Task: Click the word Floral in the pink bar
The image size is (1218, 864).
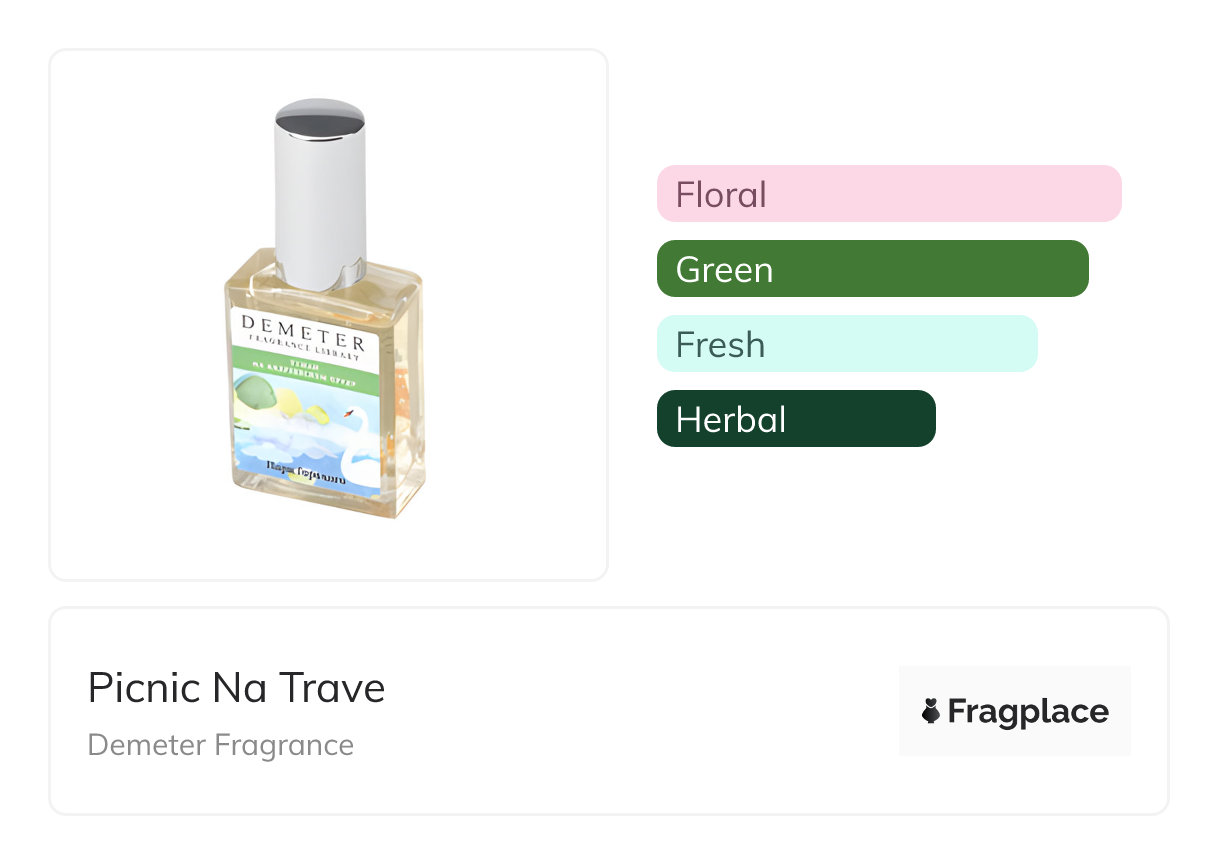Action: (x=721, y=194)
